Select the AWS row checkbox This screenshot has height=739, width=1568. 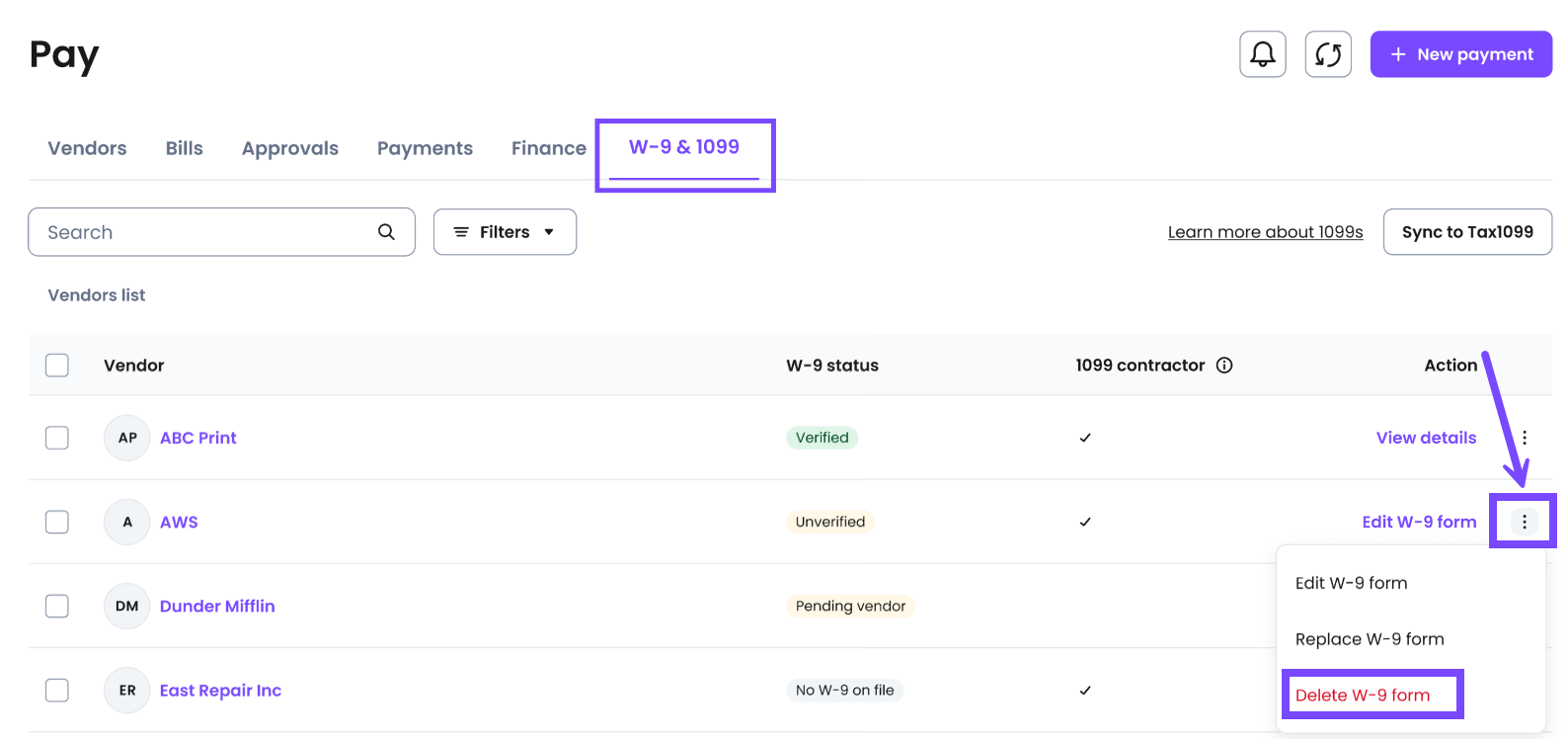[x=57, y=522]
